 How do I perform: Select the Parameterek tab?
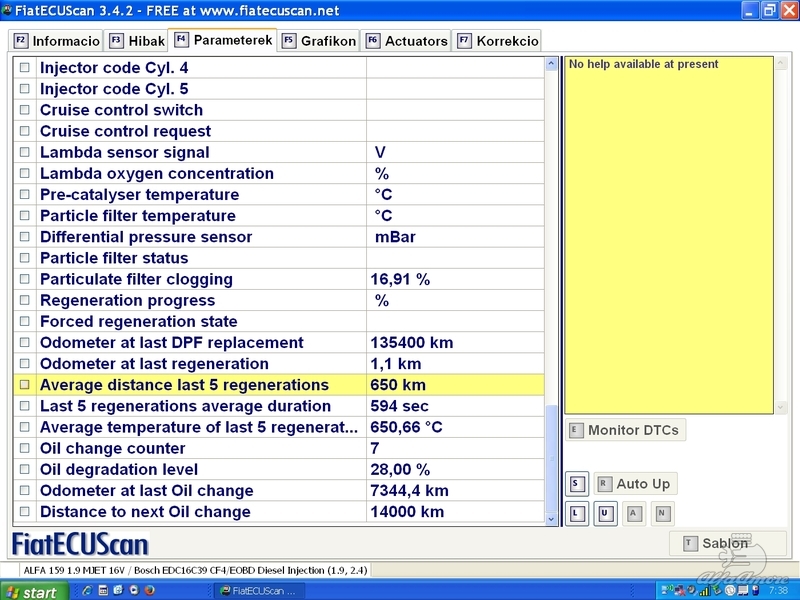click(222, 40)
